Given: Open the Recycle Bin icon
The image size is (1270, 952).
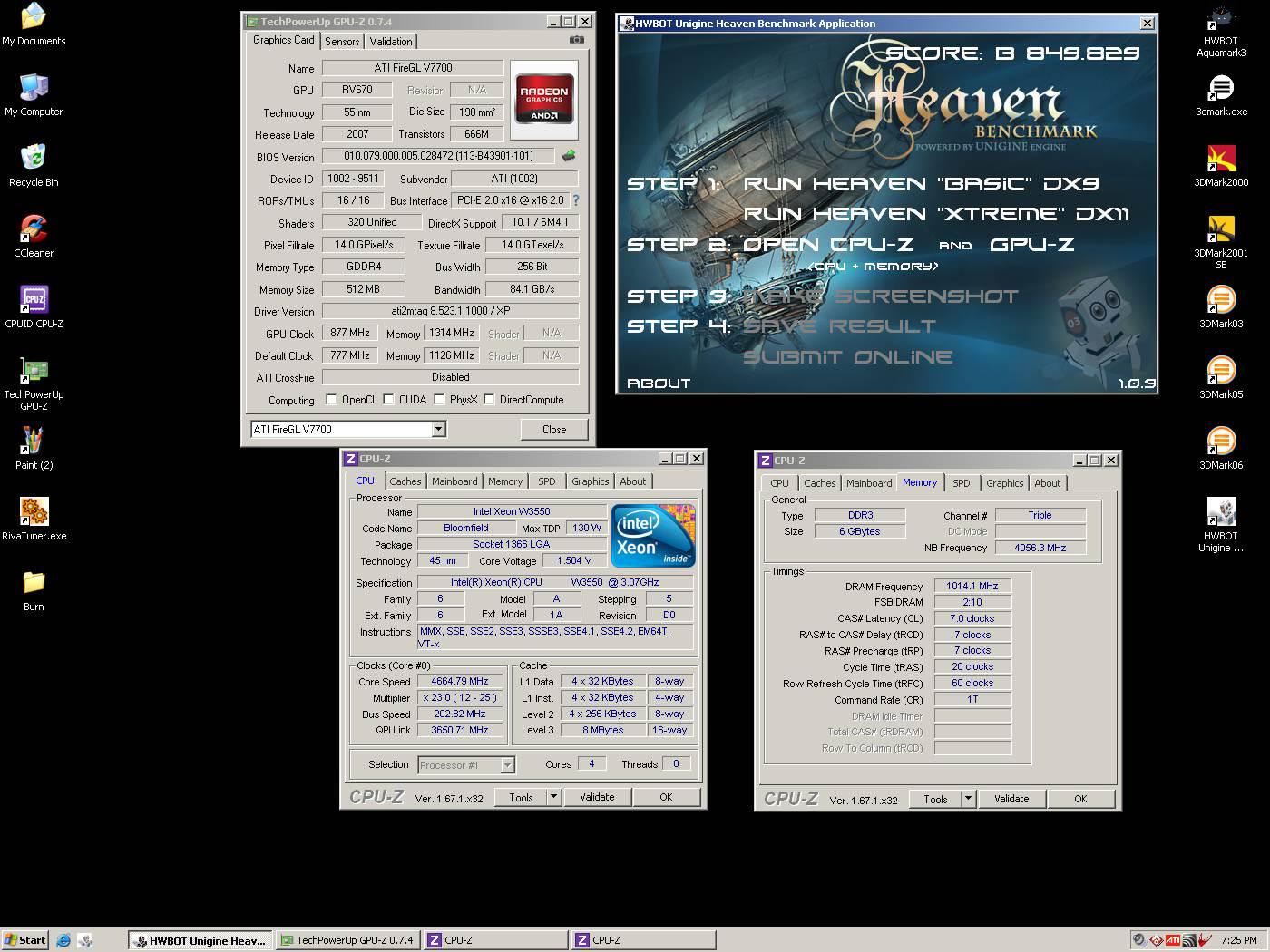Looking at the screenshot, I should coord(34,166).
